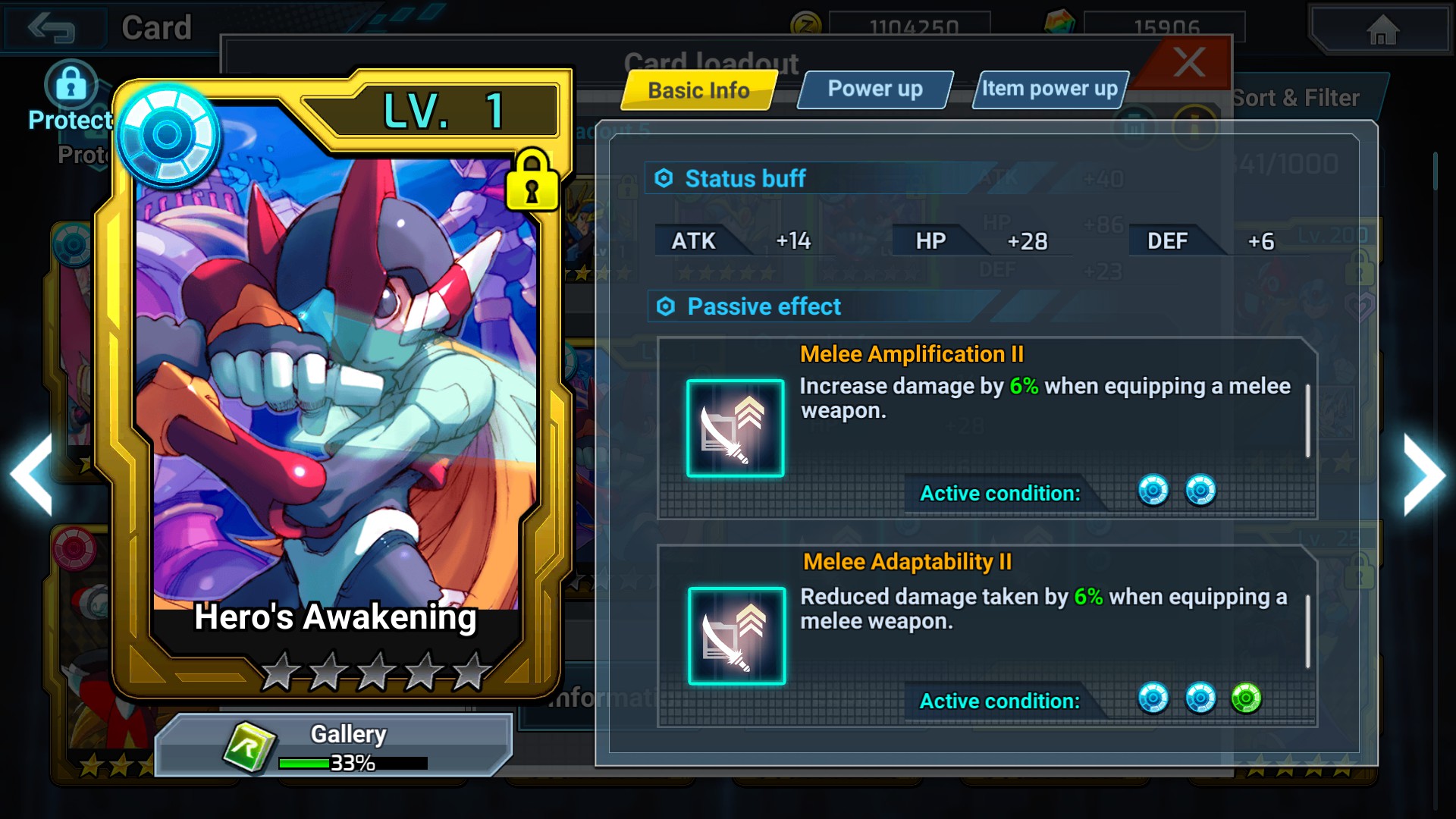This screenshot has width=1456, height=819.
Task: Click the back arrow icon
Action: pyautogui.click(x=51, y=28)
